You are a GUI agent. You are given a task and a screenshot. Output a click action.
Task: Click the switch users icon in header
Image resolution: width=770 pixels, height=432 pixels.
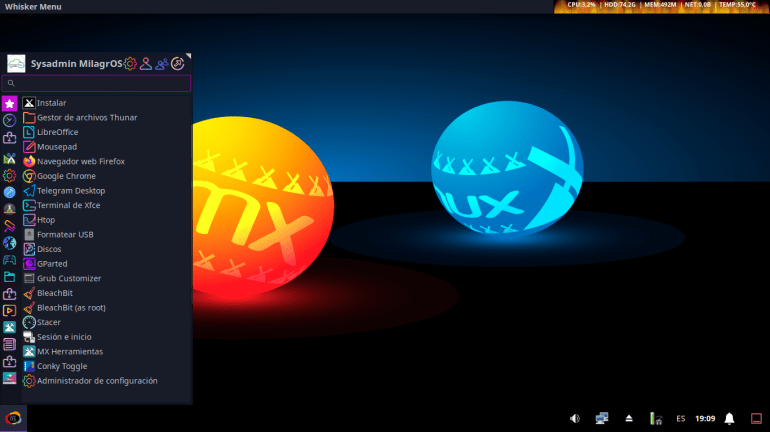162,64
